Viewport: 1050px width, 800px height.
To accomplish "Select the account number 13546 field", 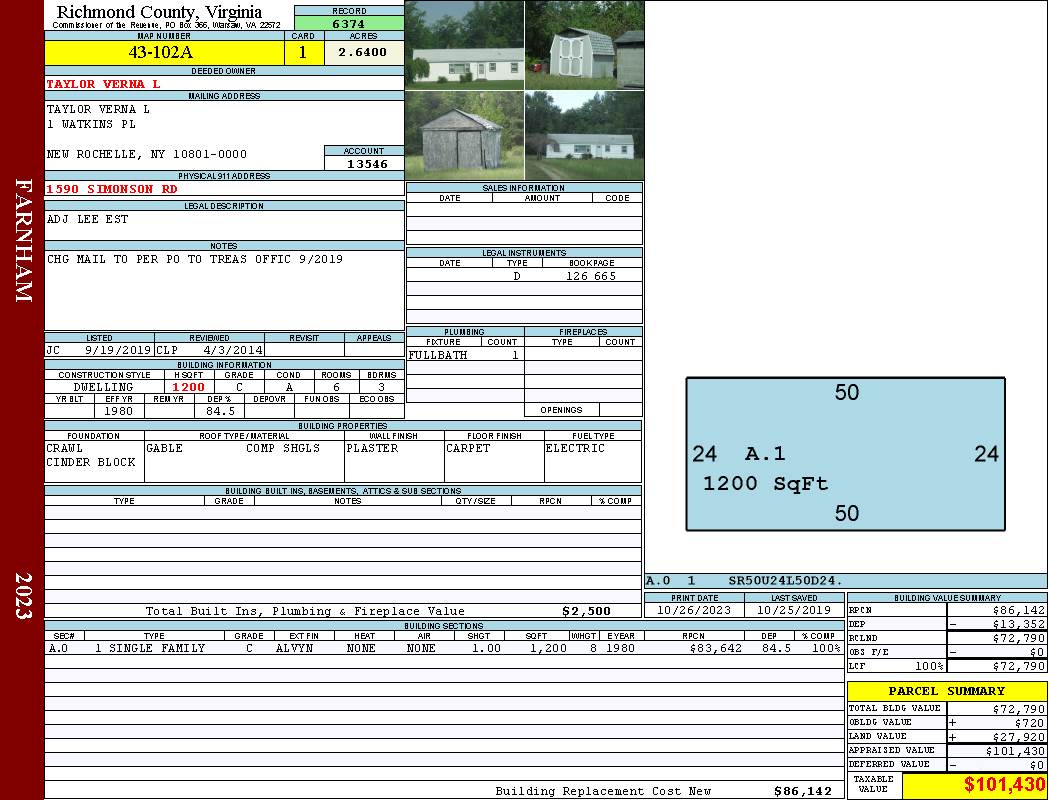I will (364, 163).
